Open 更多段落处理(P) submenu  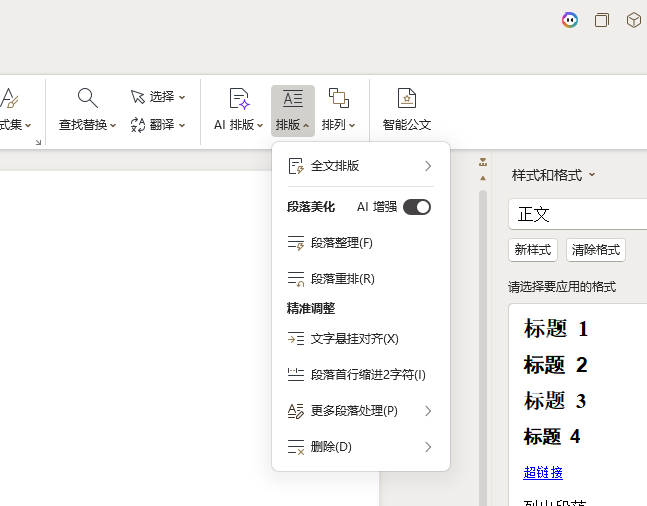tap(360, 411)
